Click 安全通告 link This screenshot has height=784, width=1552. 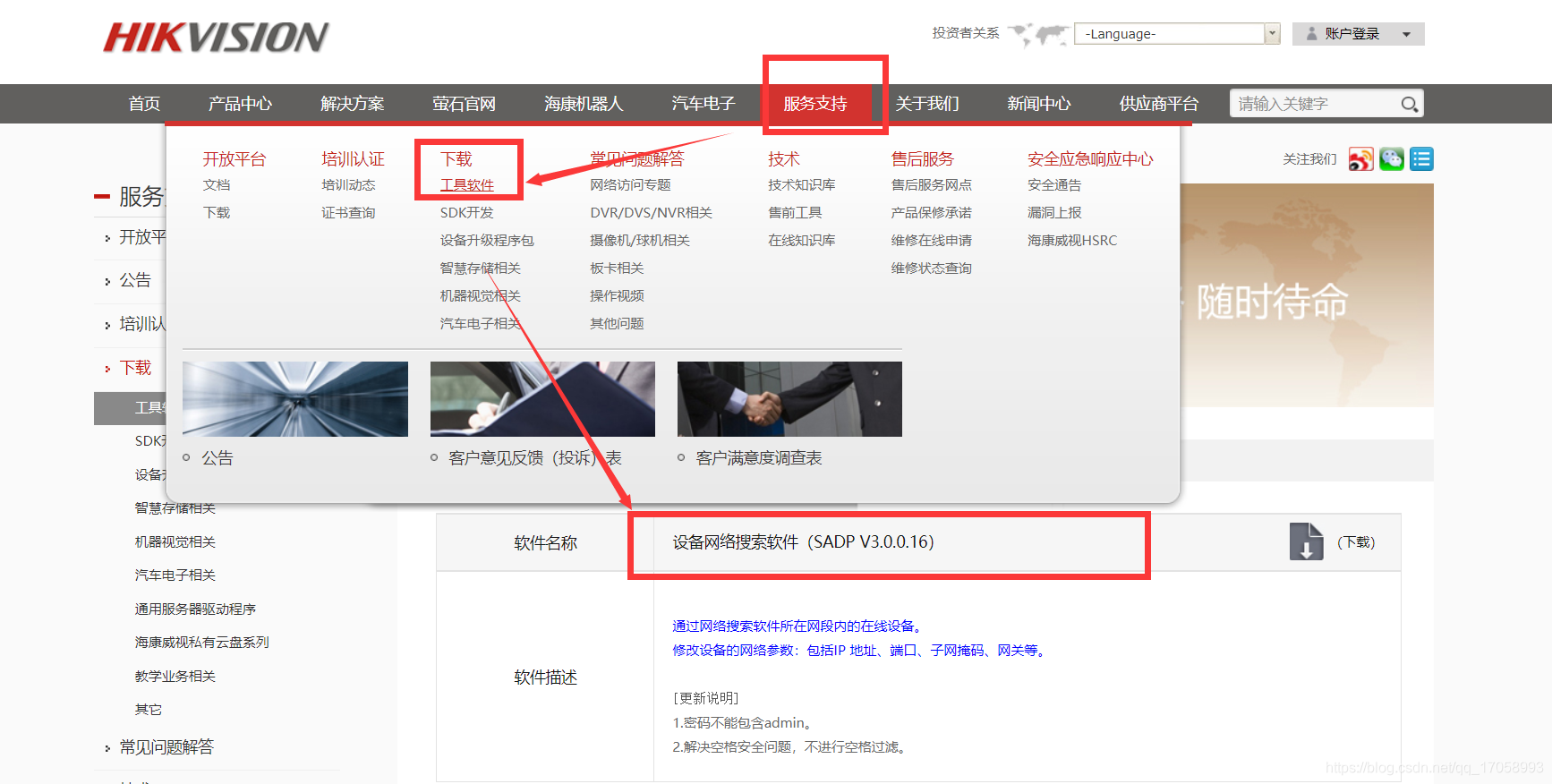pos(1054,185)
